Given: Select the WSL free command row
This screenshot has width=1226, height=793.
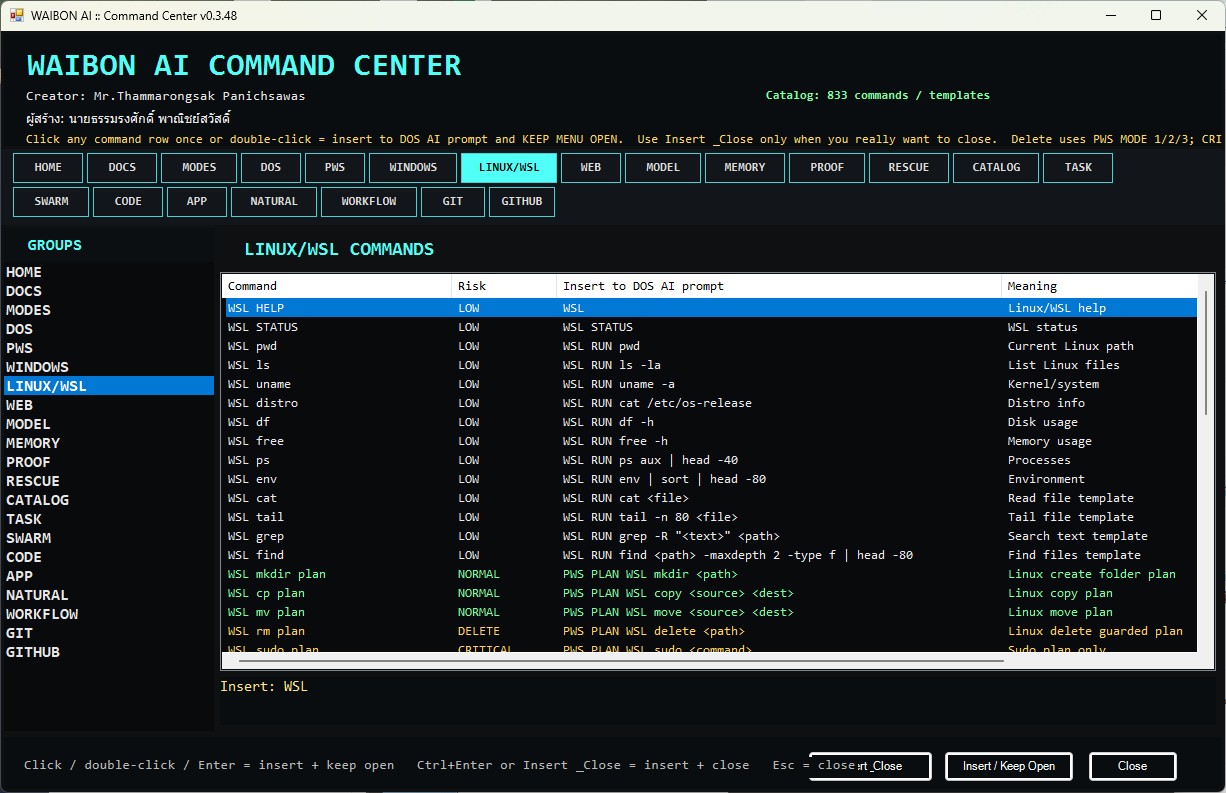Looking at the screenshot, I should pyautogui.click(x=710, y=441).
